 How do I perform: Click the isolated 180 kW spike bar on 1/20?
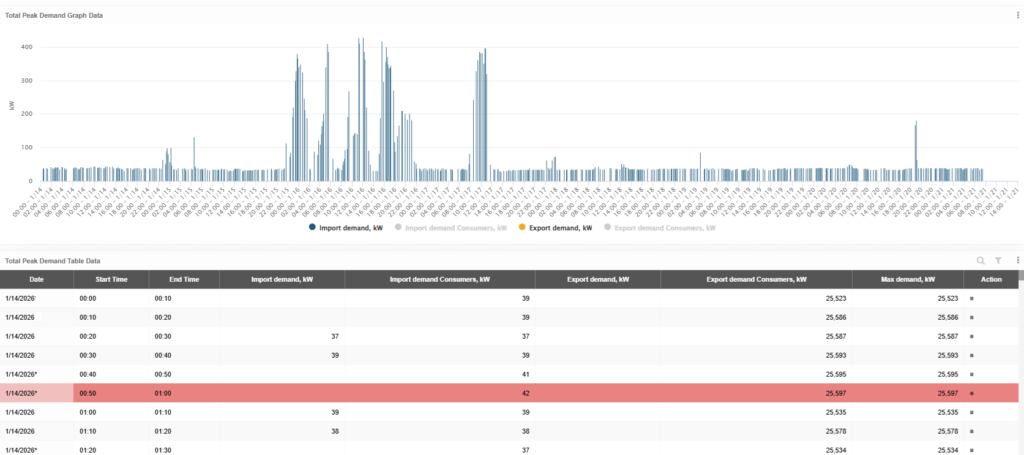[916, 150]
